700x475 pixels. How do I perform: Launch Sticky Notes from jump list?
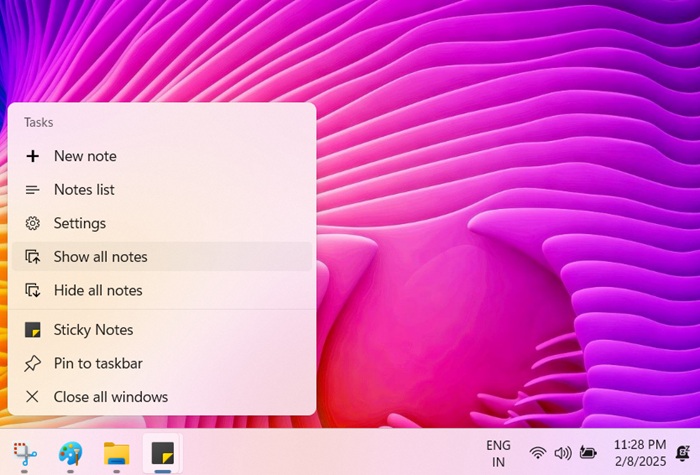point(162,329)
